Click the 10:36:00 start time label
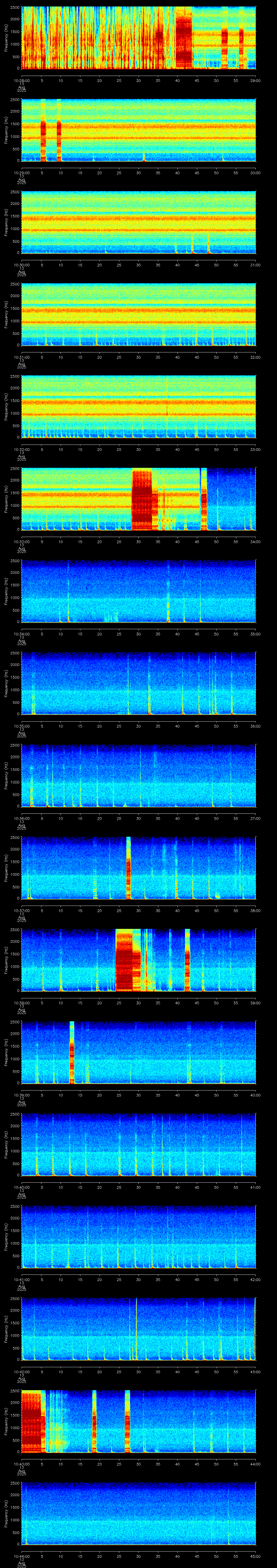 point(21,819)
